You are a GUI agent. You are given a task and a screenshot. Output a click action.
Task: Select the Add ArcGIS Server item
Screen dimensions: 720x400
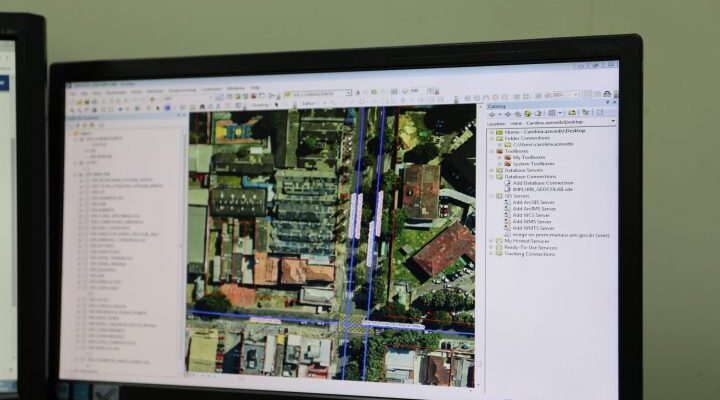point(532,203)
